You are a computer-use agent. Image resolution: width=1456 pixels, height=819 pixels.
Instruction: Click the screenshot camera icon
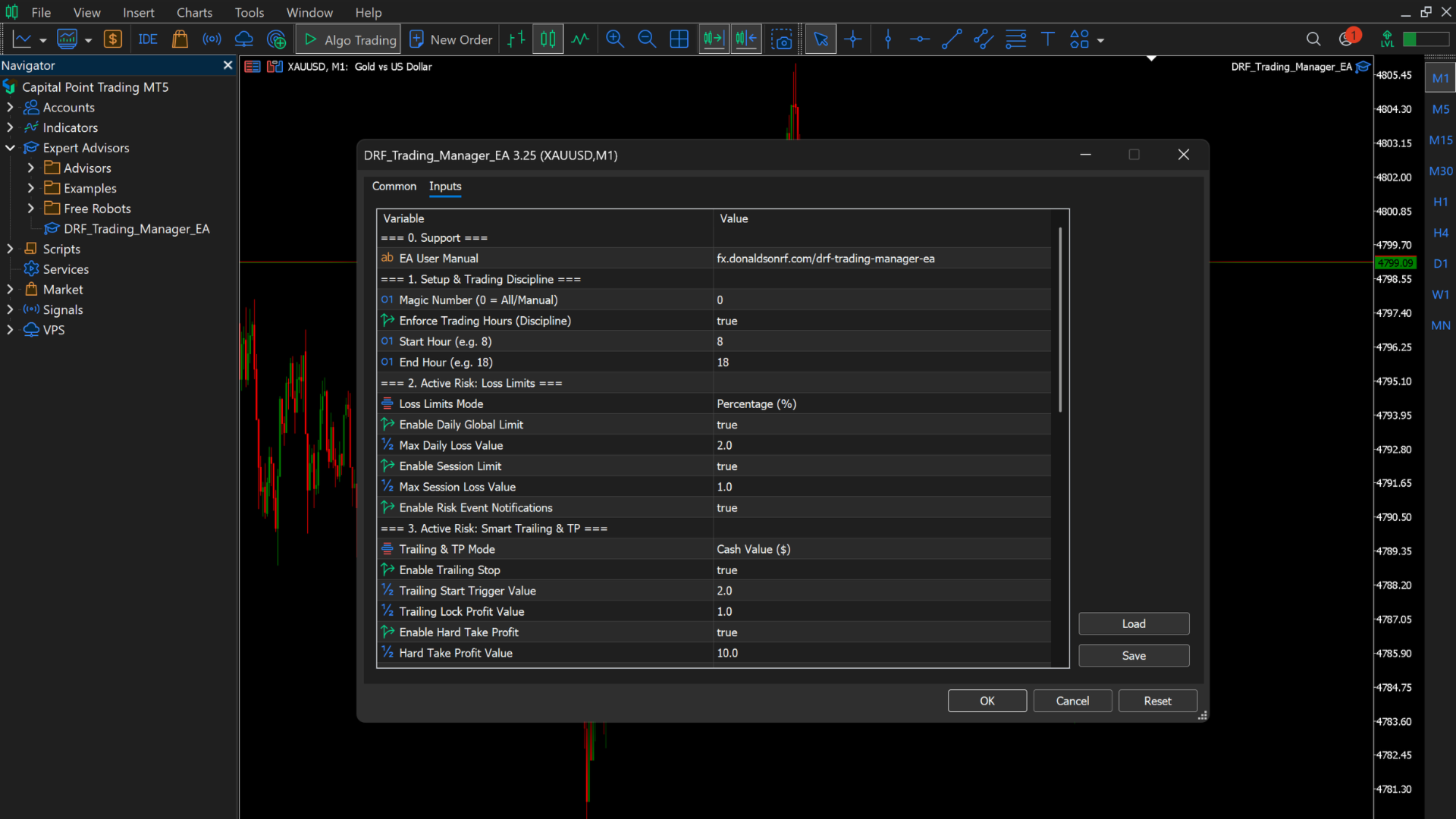click(781, 39)
